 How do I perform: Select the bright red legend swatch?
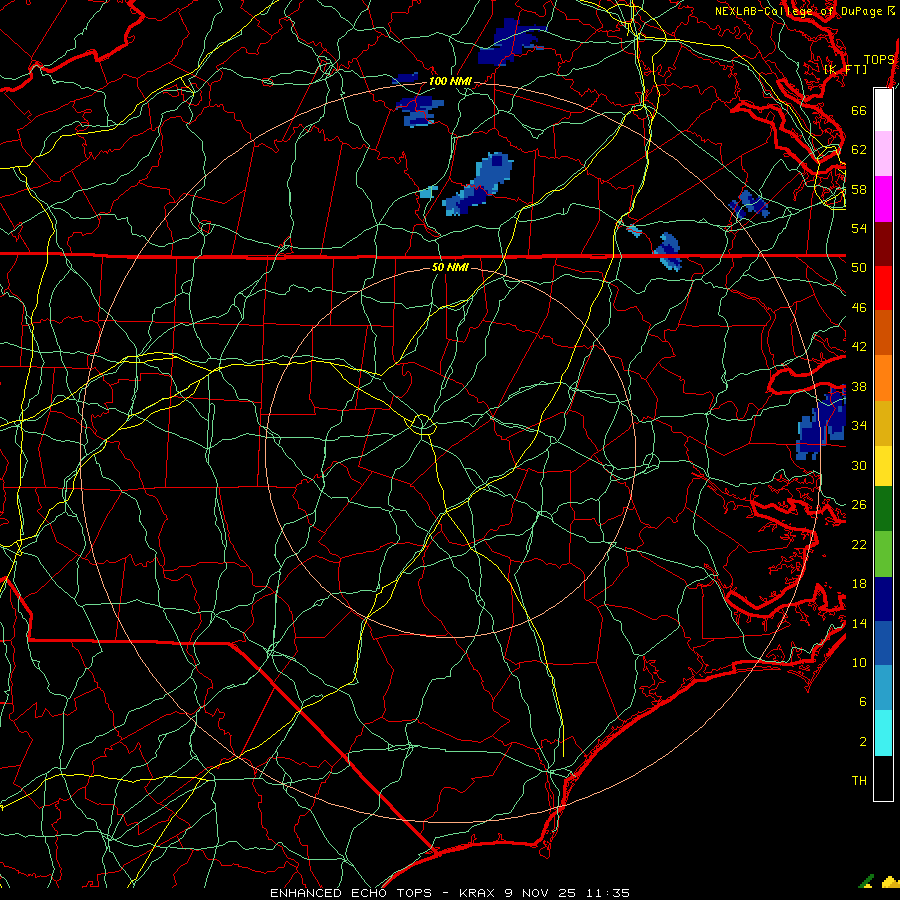point(883,288)
